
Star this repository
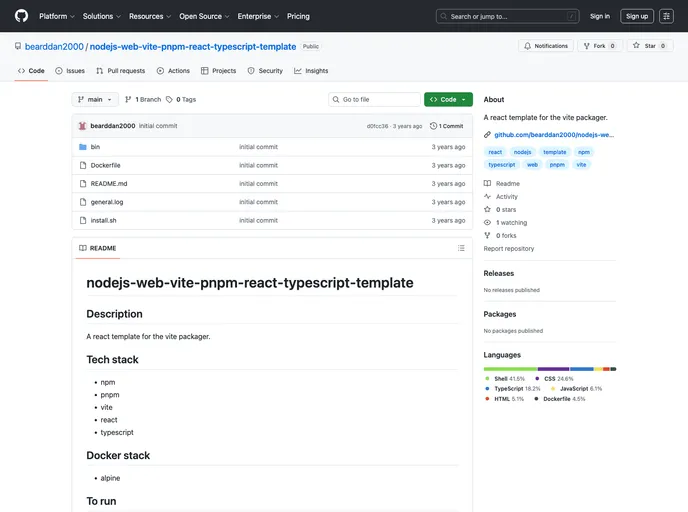[x=650, y=46]
